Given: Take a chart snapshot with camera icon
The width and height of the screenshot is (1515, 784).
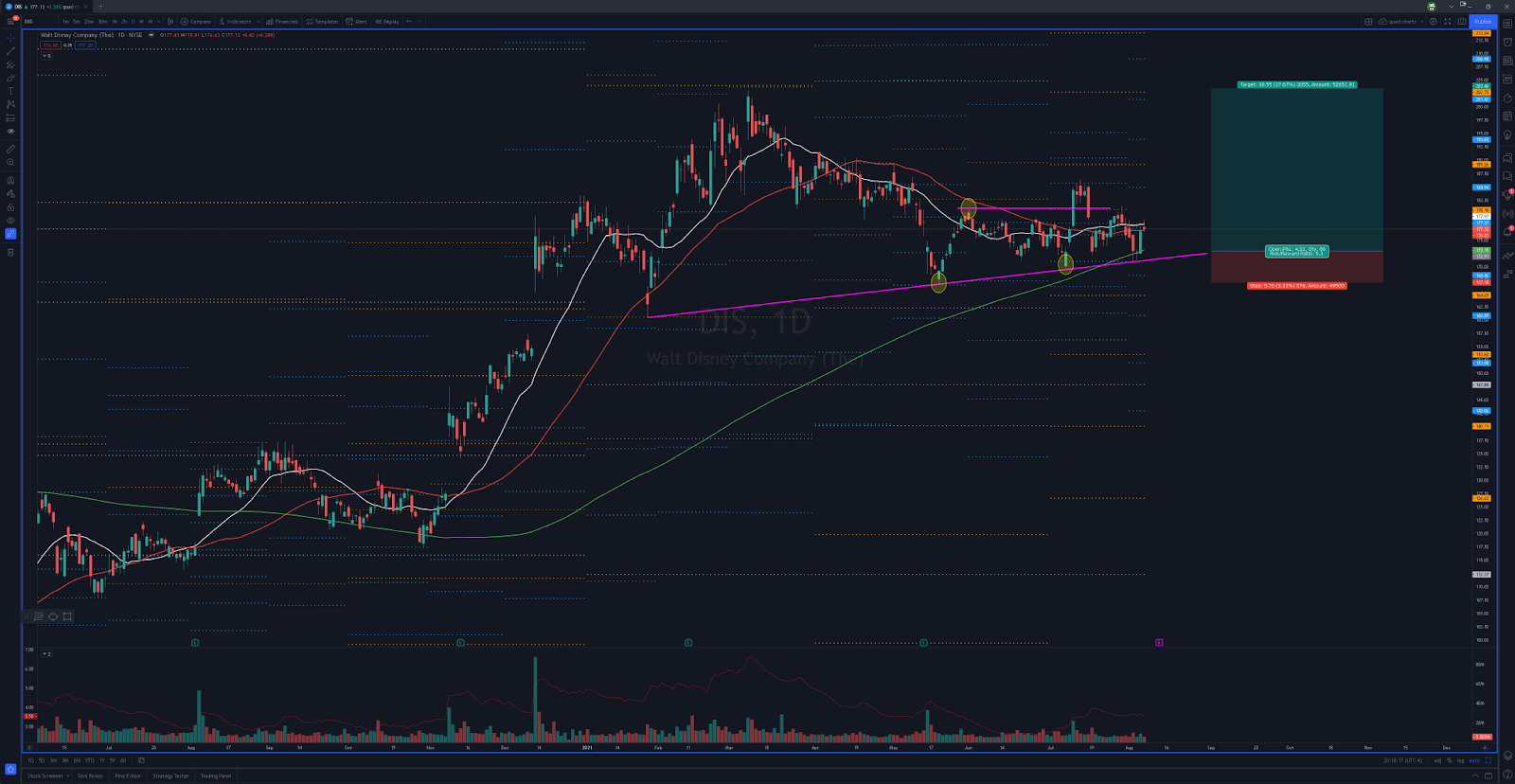Looking at the screenshot, I should [1462, 21].
